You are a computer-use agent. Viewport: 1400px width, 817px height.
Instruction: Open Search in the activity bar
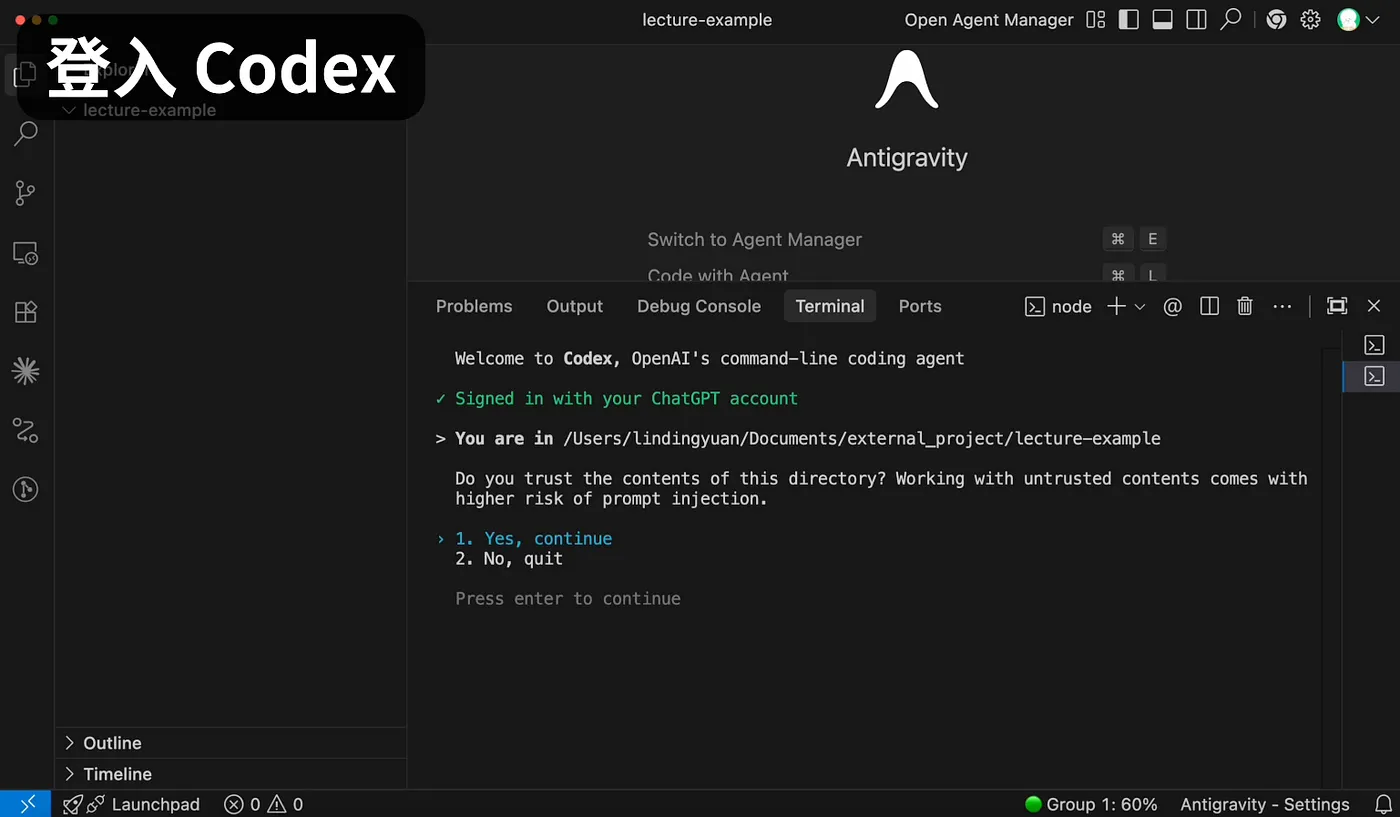[26, 132]
